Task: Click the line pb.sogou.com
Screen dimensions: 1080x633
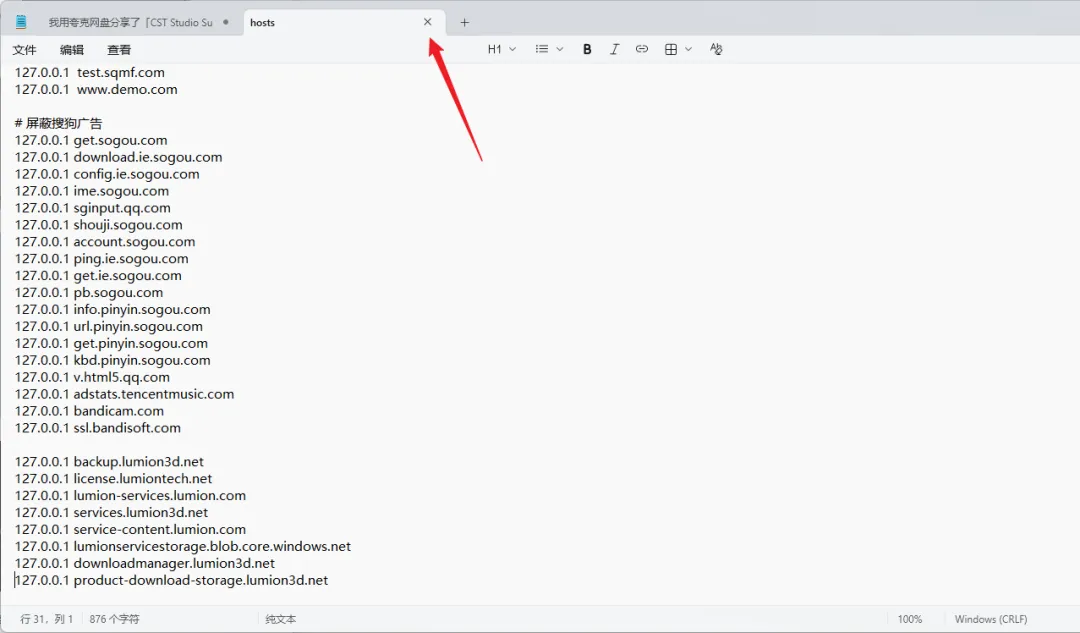Action: click(x=89, y=293)
